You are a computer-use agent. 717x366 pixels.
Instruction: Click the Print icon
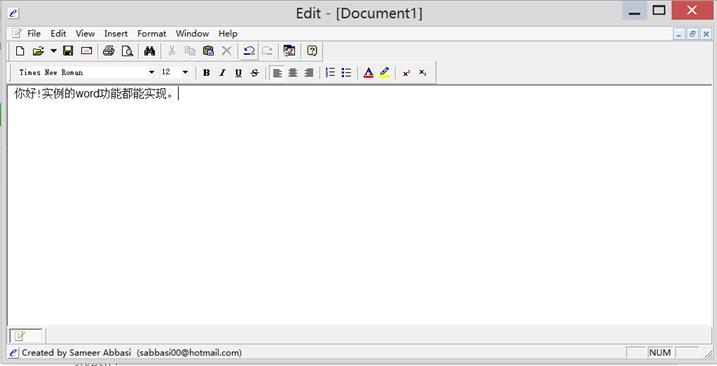108,51
